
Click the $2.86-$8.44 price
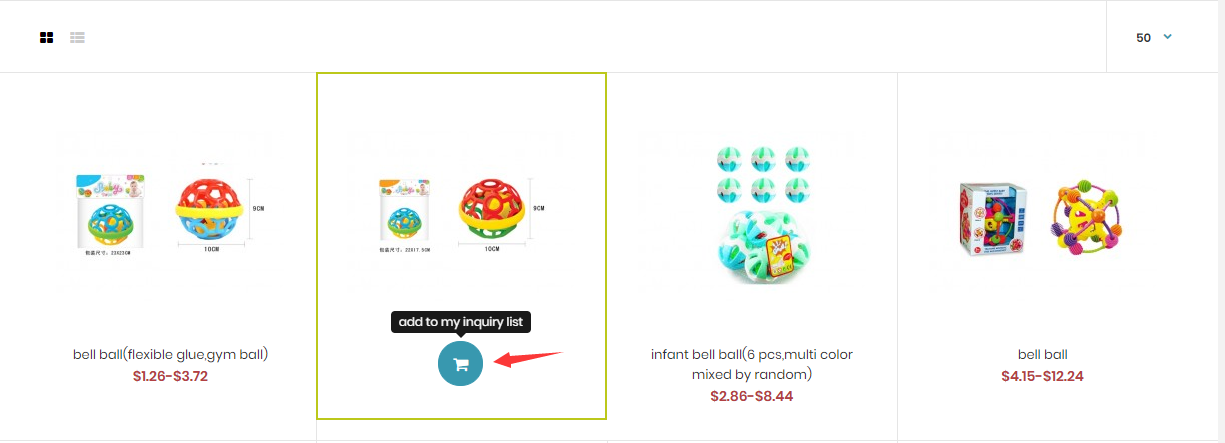coord(752,396)
